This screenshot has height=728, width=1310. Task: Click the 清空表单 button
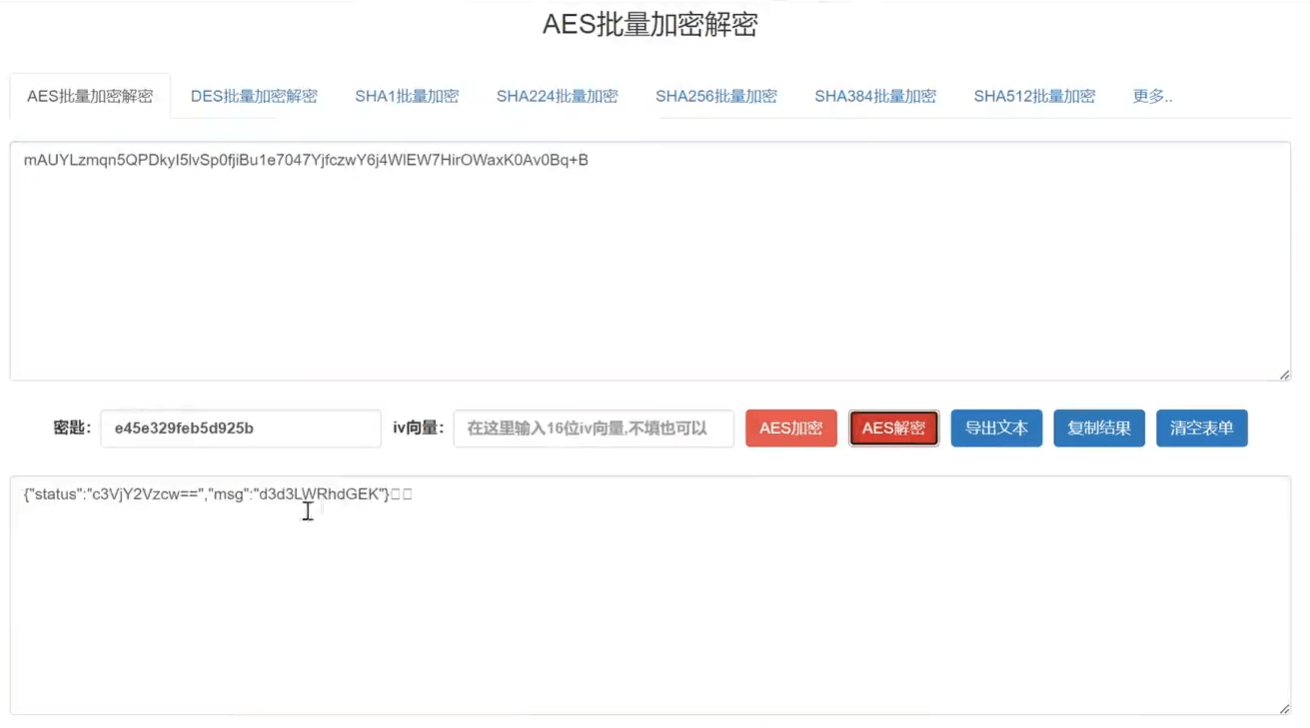tap(1202, 428)
